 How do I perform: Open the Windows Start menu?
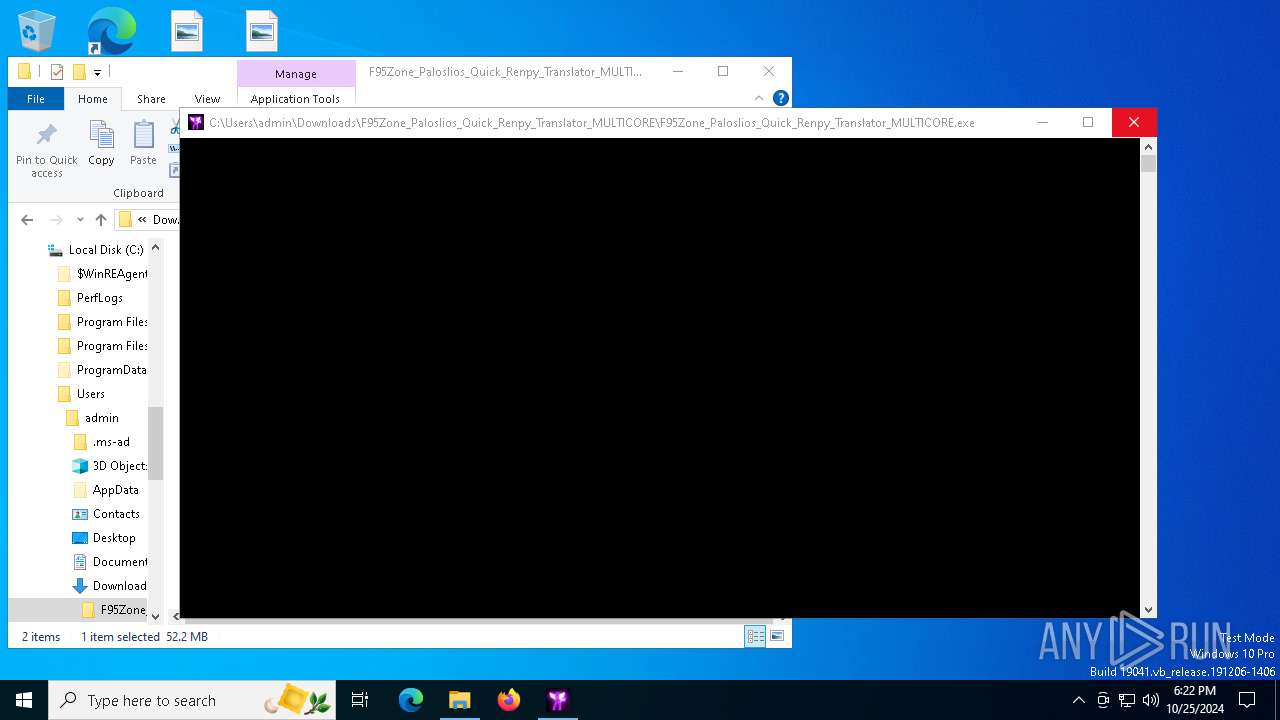24,700
